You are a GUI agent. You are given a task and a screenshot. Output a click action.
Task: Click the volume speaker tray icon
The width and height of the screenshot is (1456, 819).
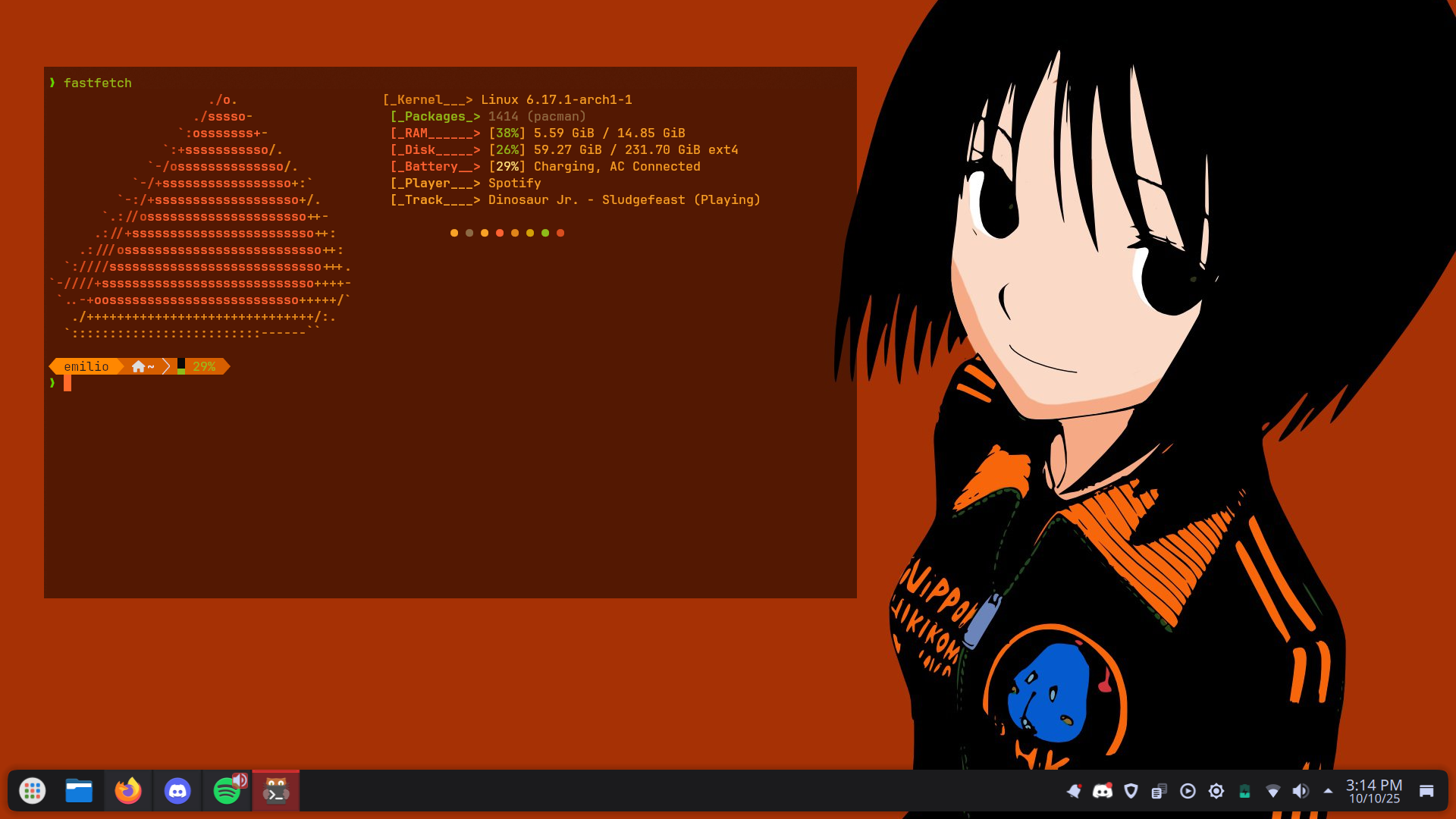1301,791
